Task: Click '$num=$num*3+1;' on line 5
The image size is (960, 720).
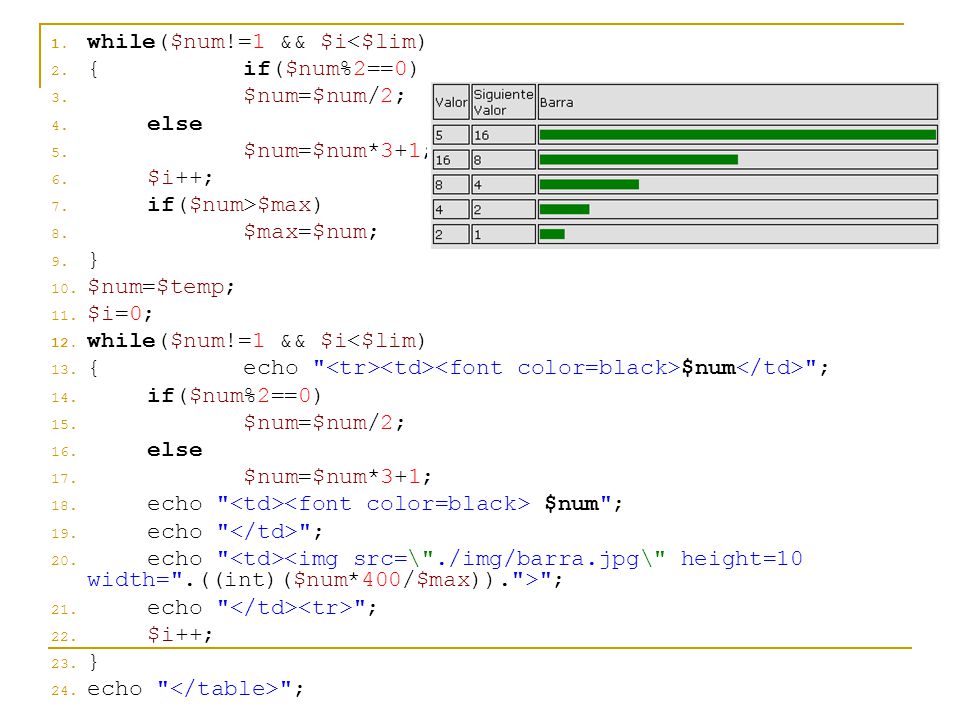Action: coord(337,151)
